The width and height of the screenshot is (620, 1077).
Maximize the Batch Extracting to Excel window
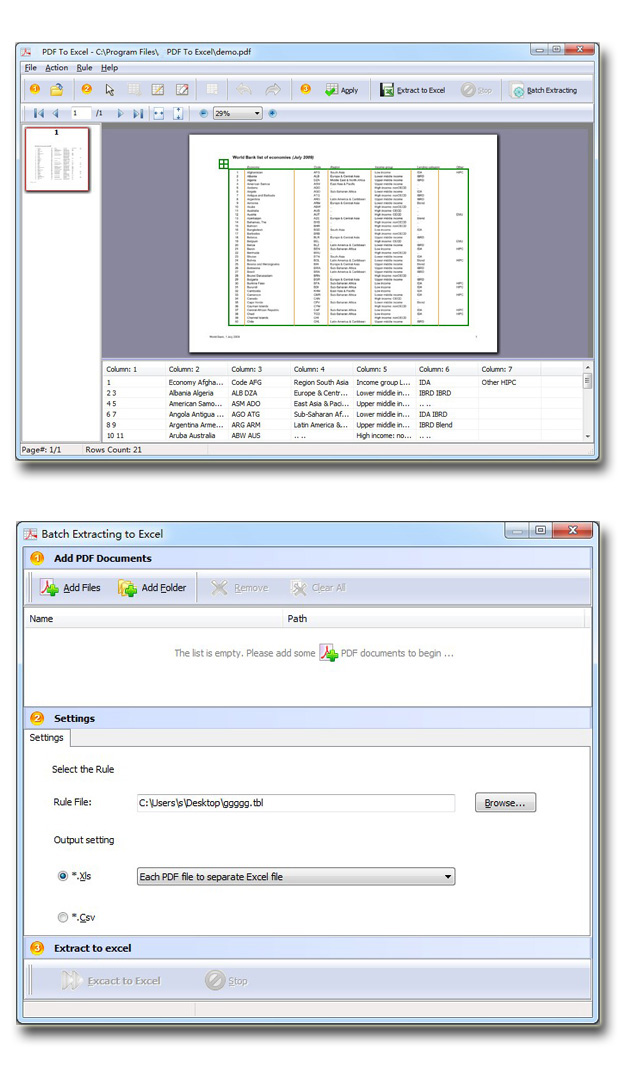pyautogui.click(x=541, y=530)
